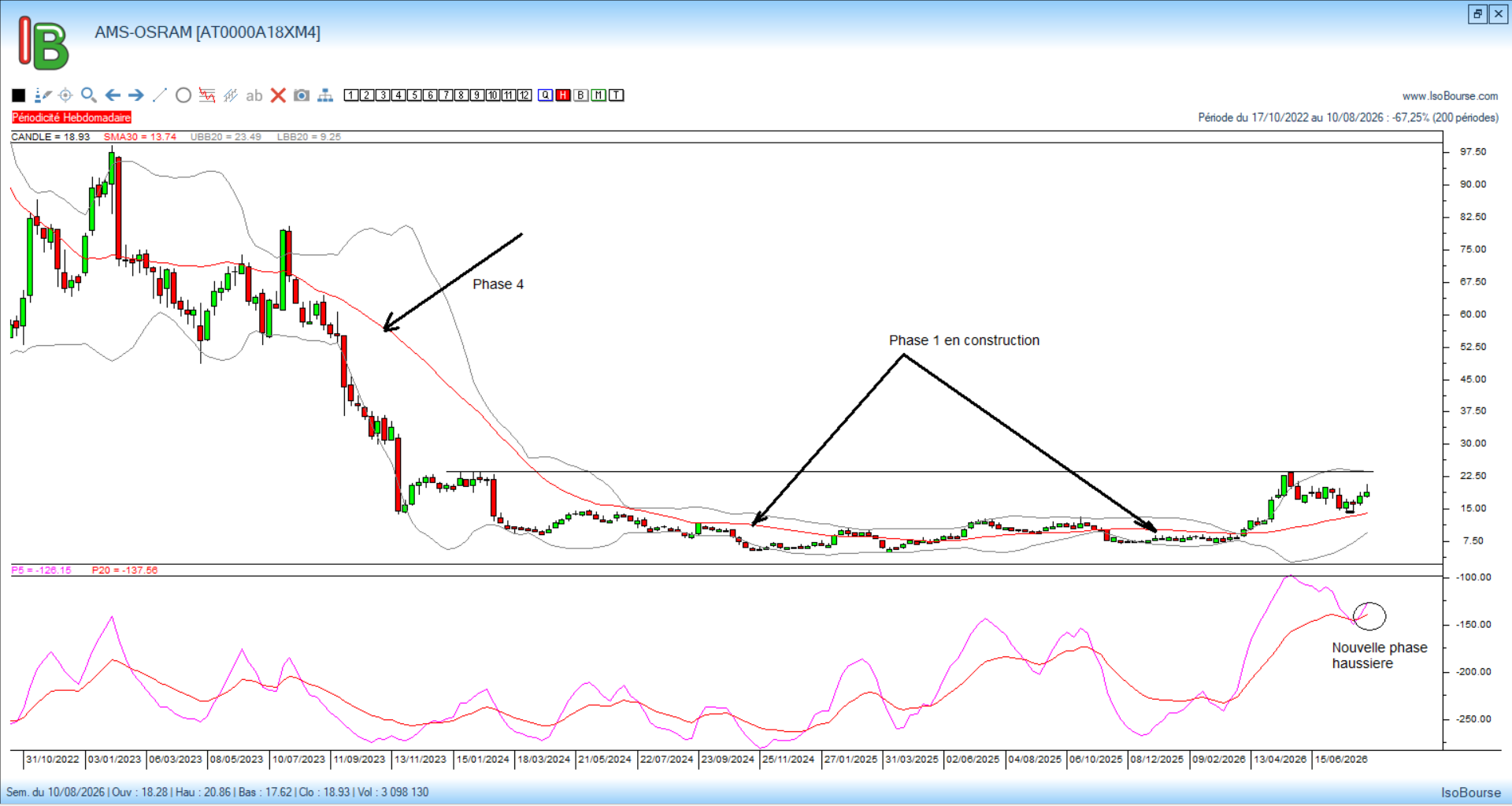This screenshot has width=1512, height=806.
Task: Close the chart window
Action: [x=1499, y=13]
